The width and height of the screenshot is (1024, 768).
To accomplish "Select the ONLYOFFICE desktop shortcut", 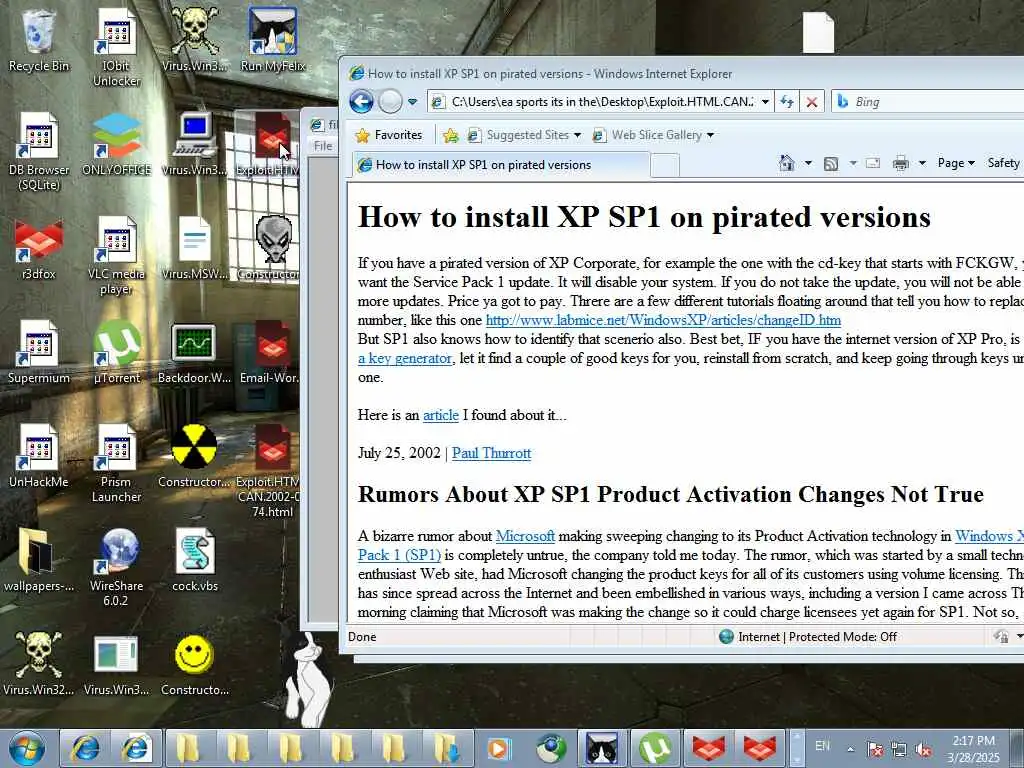I will (116, 144).
